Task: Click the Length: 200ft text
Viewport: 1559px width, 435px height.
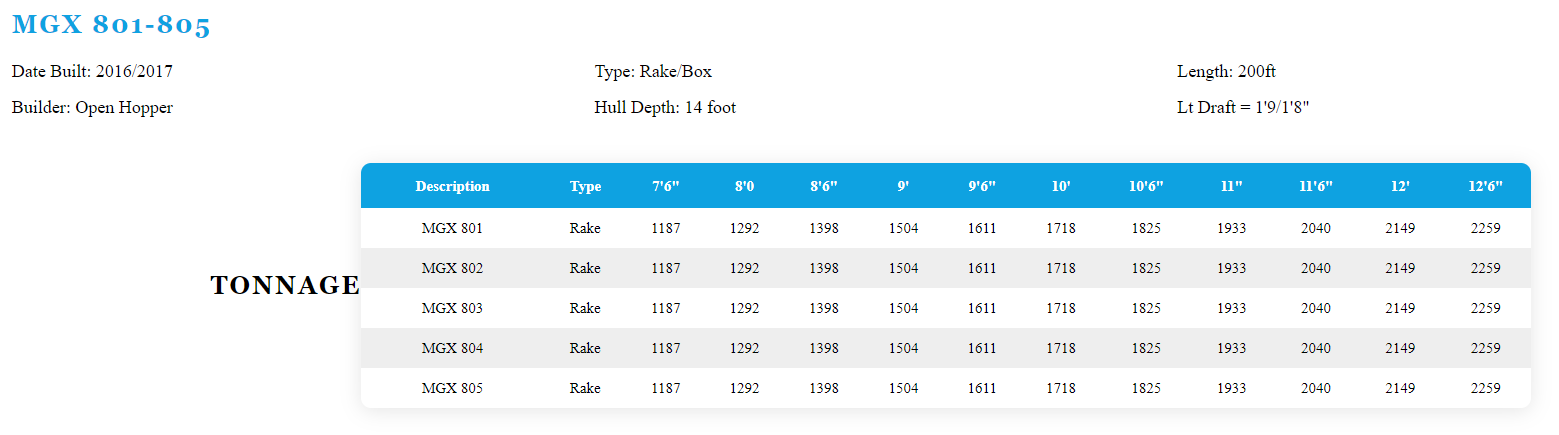Action: [1226, 72]
